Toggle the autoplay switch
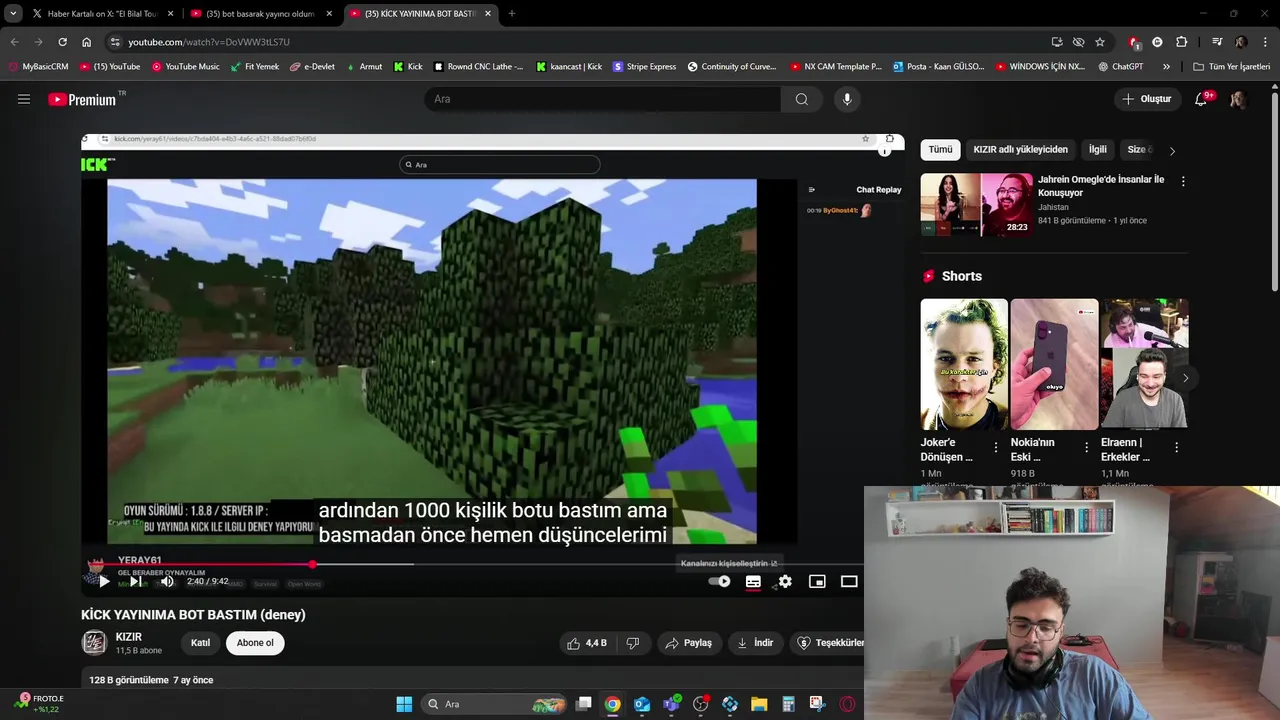 click(x=719, y=581)
